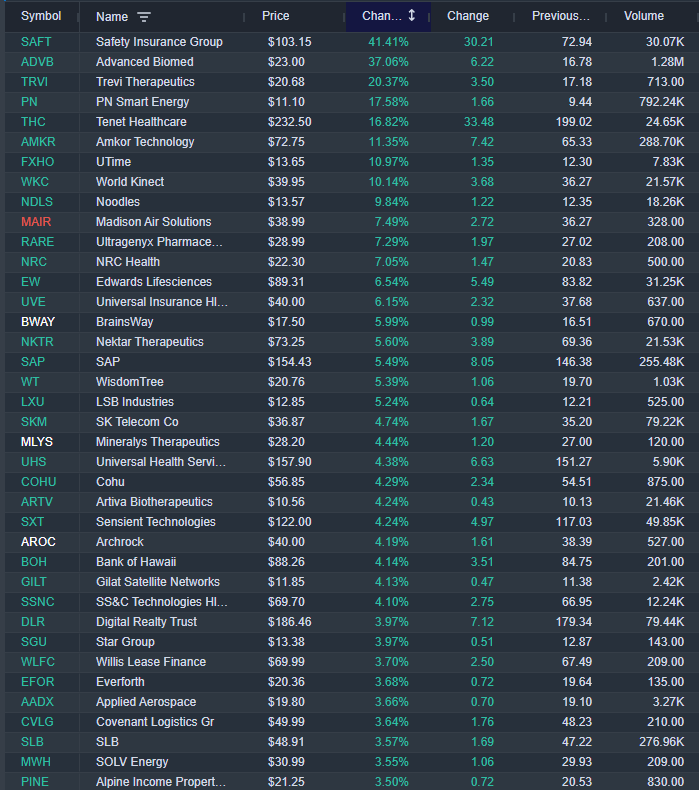
Task: Open the ARTV ticker symbol
Action: pyautogui.click(x=37, y=502)
